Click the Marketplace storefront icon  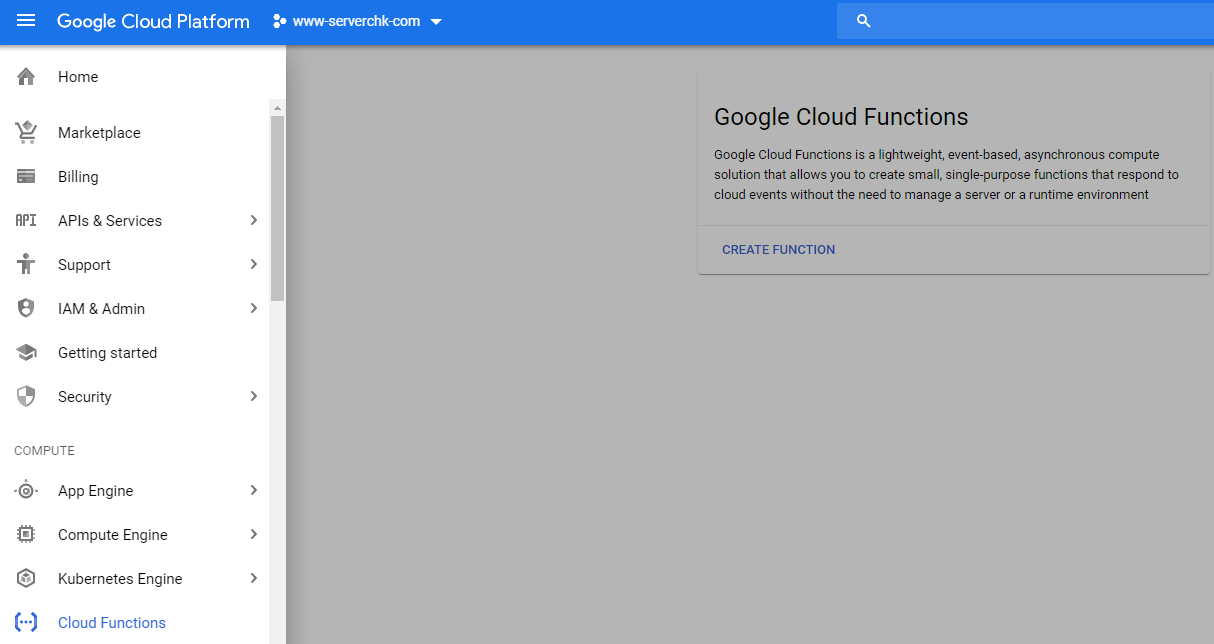tap(26, 132)
